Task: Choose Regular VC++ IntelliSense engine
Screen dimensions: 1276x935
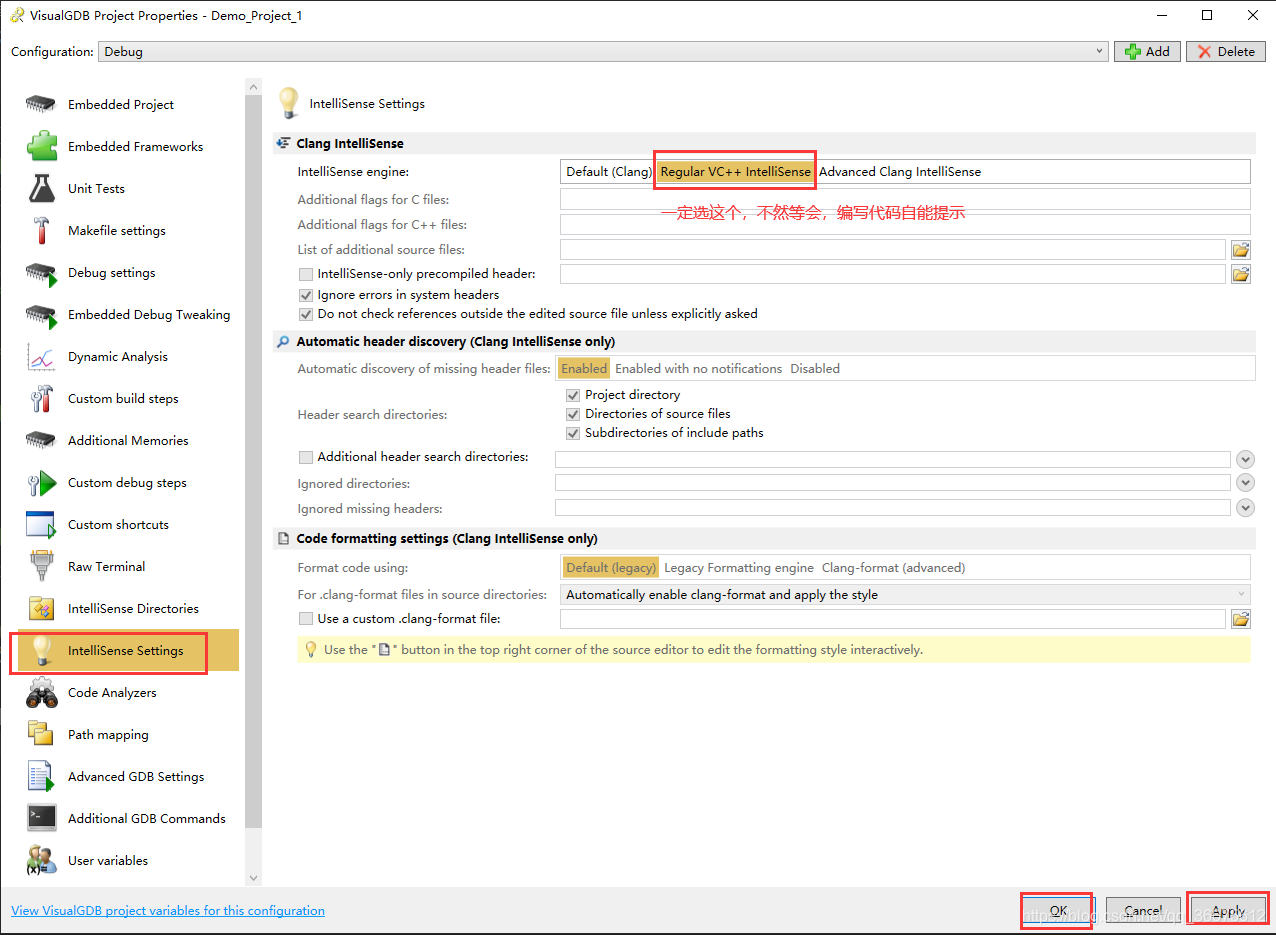Action: (736, 172)
